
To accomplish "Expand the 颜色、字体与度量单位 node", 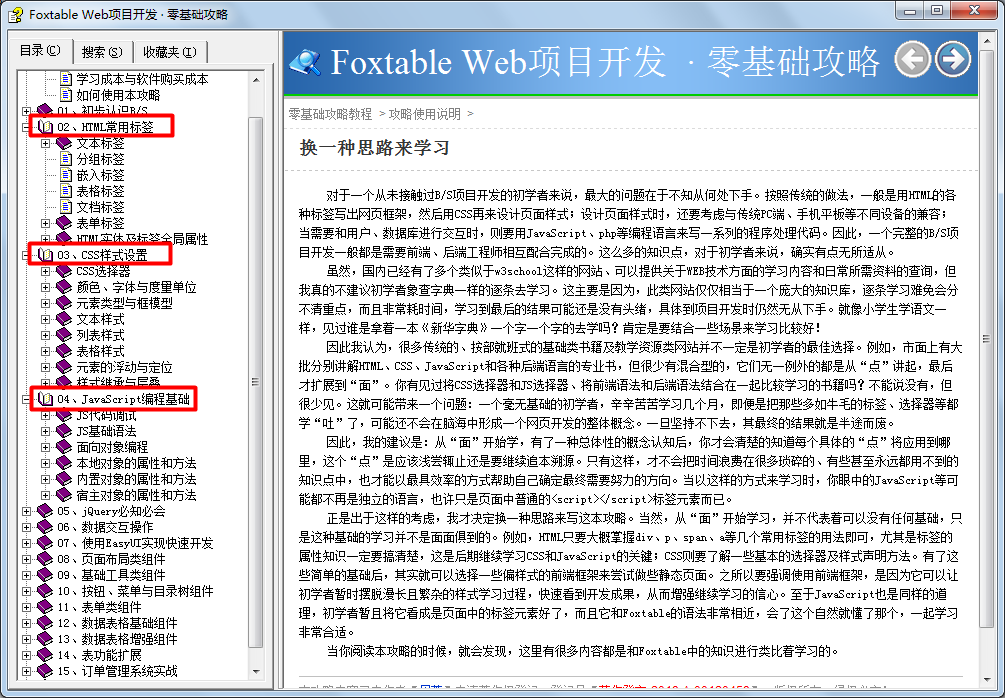I will [x=46, y=287].
